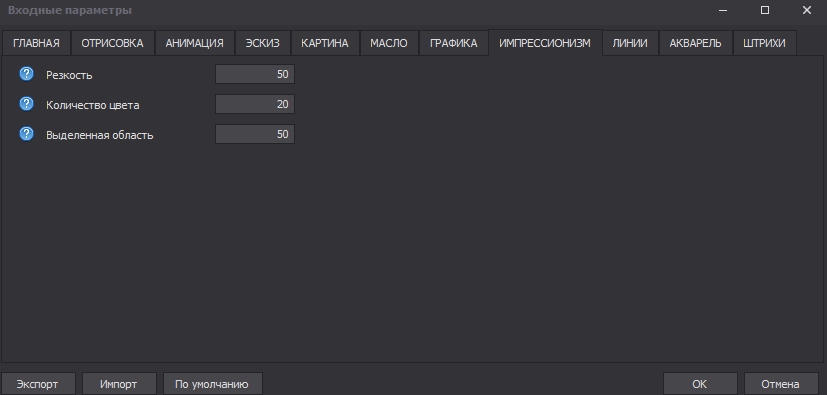Open help for Количество цвета
Viewport: 827px width, 395px height.
pyautogui.click(x=26, y=104)
